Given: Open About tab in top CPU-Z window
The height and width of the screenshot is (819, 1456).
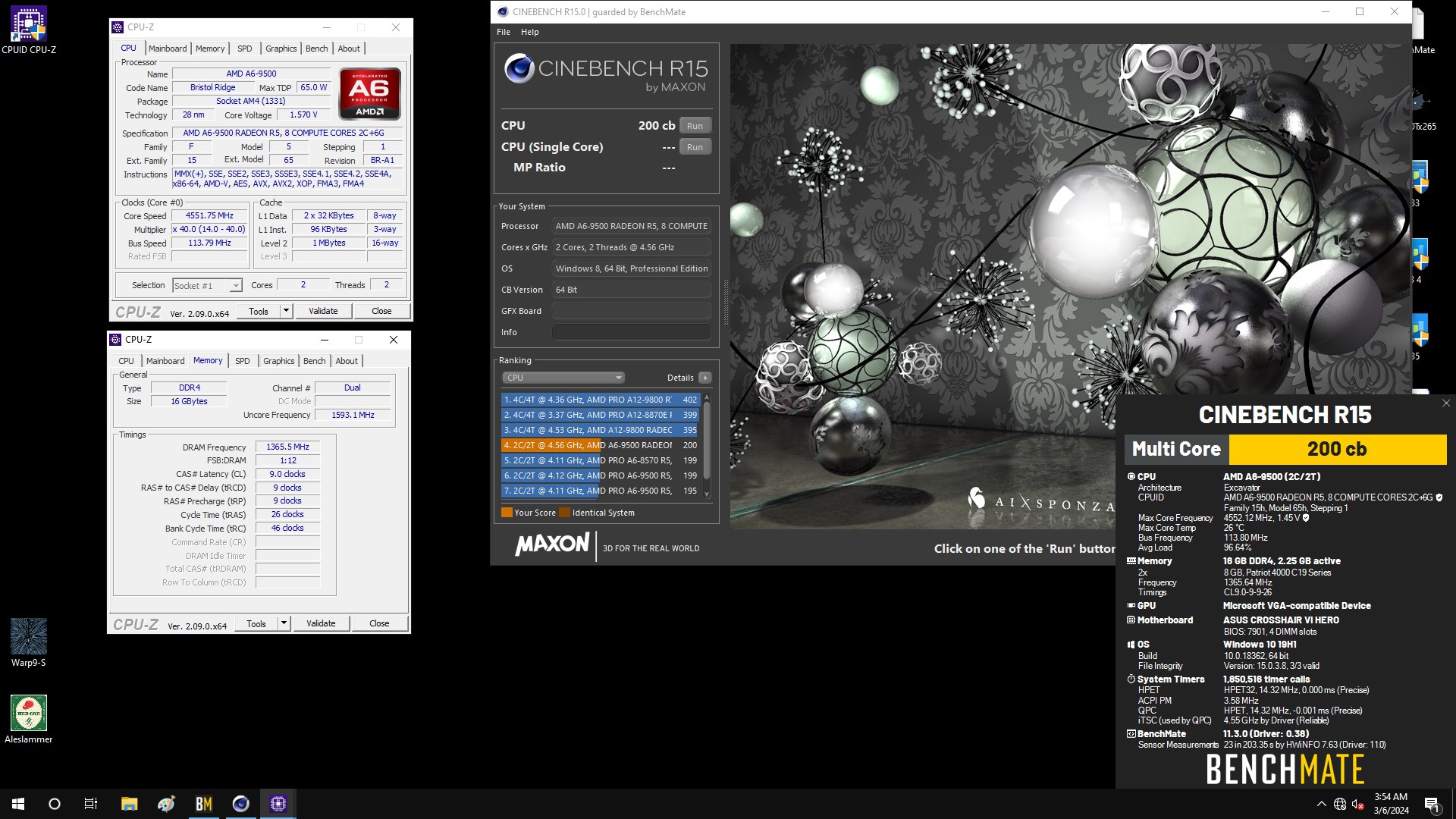Looking at the screenshot, I should click(349, 49).
